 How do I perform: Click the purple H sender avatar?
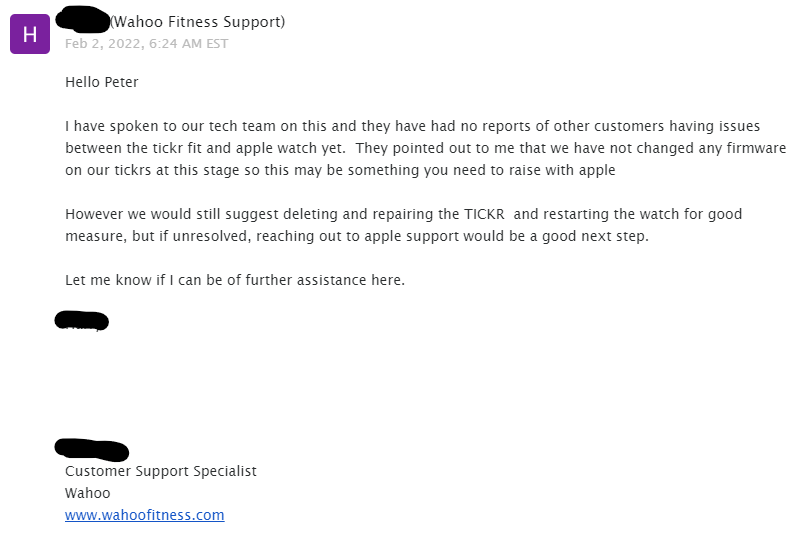point(30,34)
